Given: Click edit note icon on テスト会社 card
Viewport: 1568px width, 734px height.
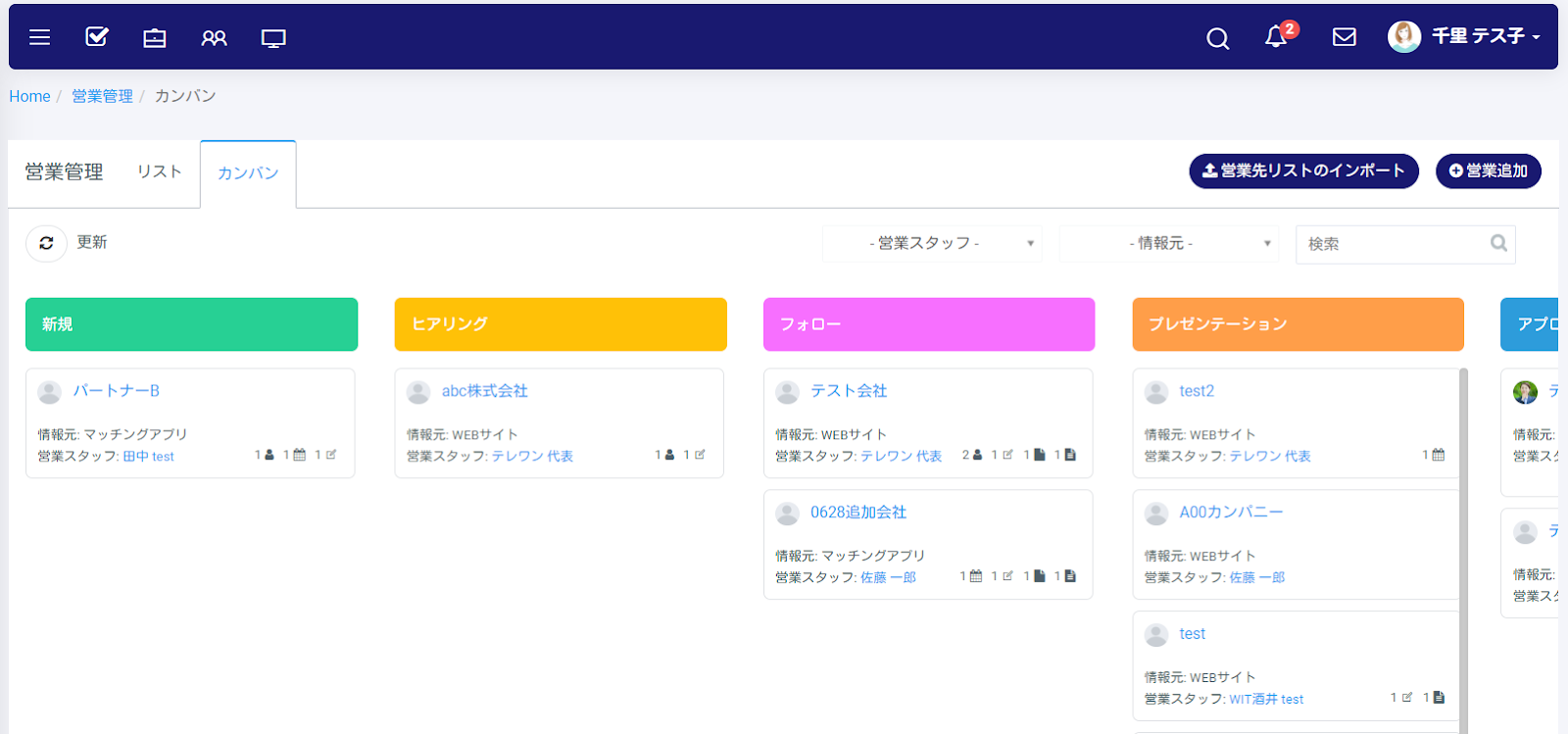Looking at the screenshot, I should [1007, 455].
